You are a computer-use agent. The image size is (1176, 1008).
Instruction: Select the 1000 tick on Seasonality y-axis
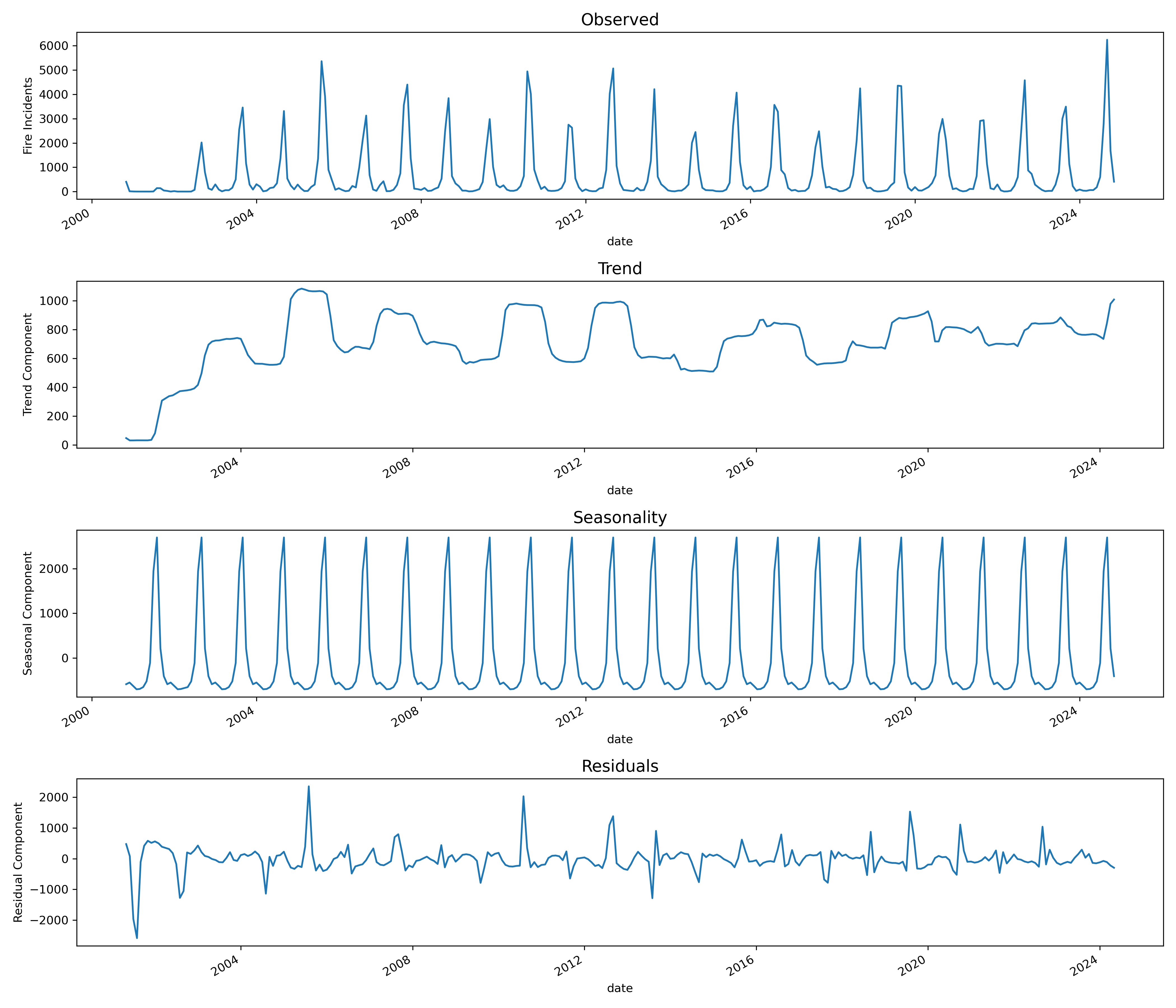pos(53,613)
